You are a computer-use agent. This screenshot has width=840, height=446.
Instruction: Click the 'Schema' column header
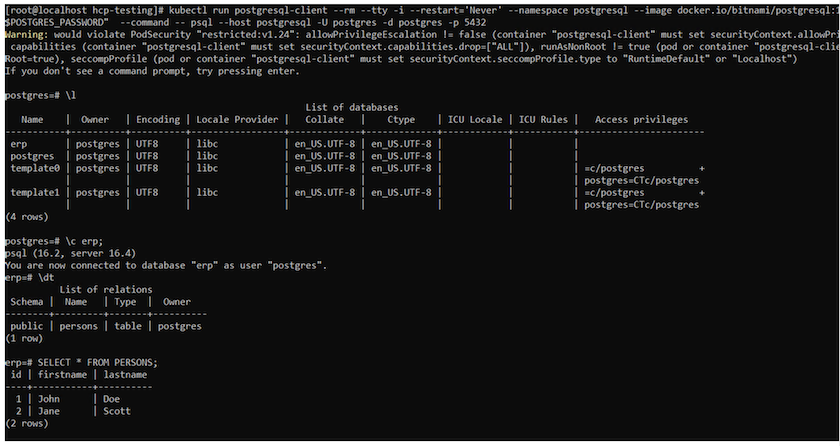[27, 301]
